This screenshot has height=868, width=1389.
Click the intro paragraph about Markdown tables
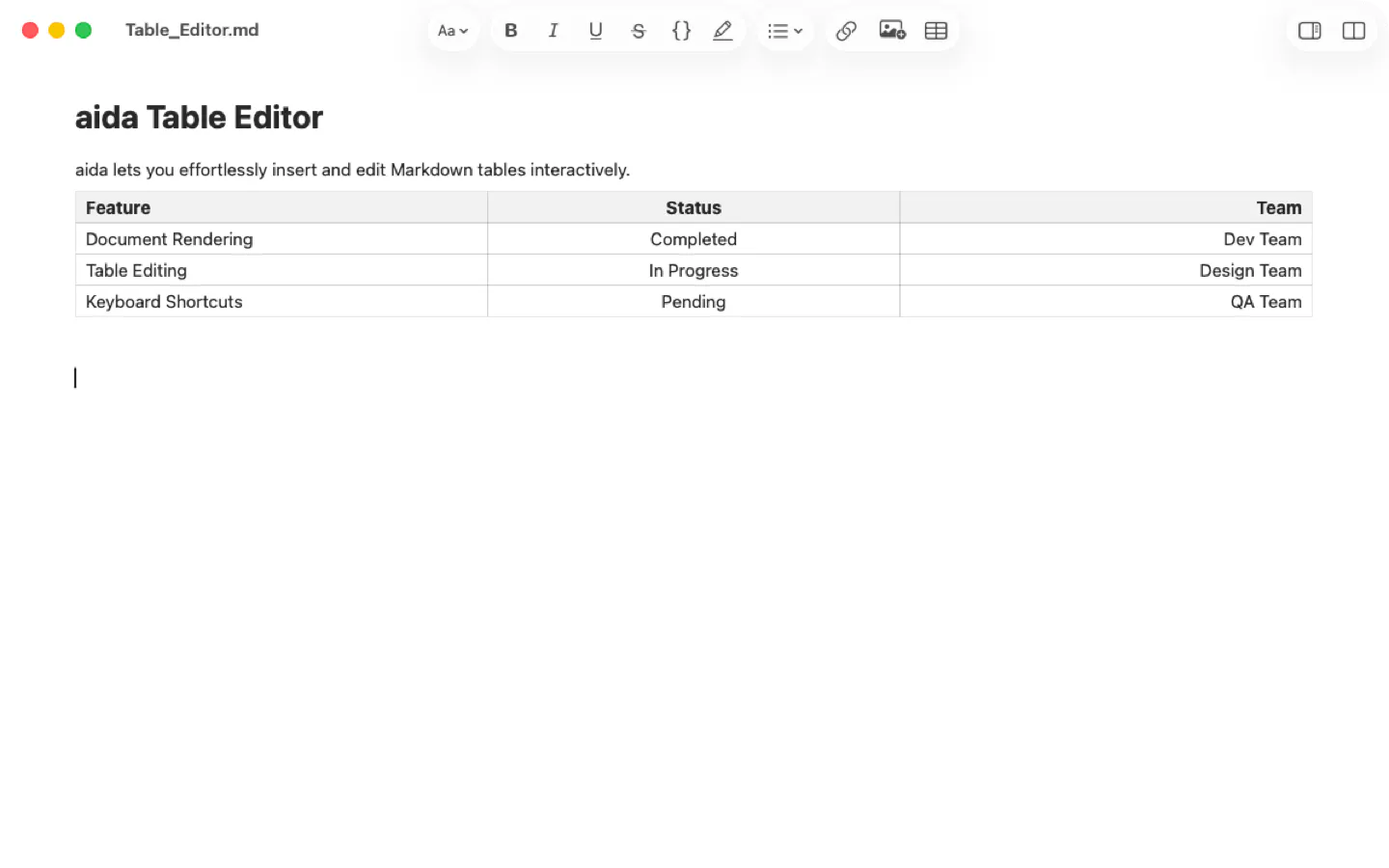pyautogui.click(x=352, y=170)
